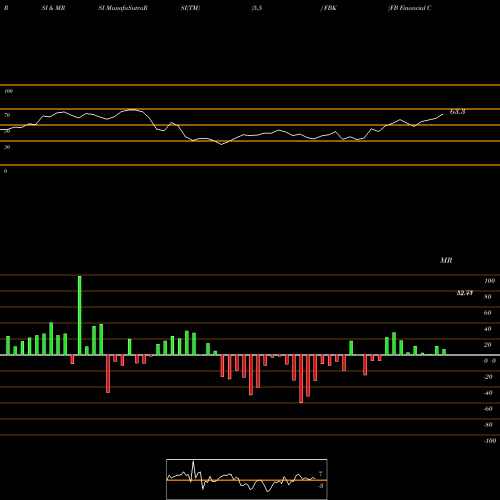Select the 'SI(TM)' header text
500x500 pixels.
[x=190, y=8]
